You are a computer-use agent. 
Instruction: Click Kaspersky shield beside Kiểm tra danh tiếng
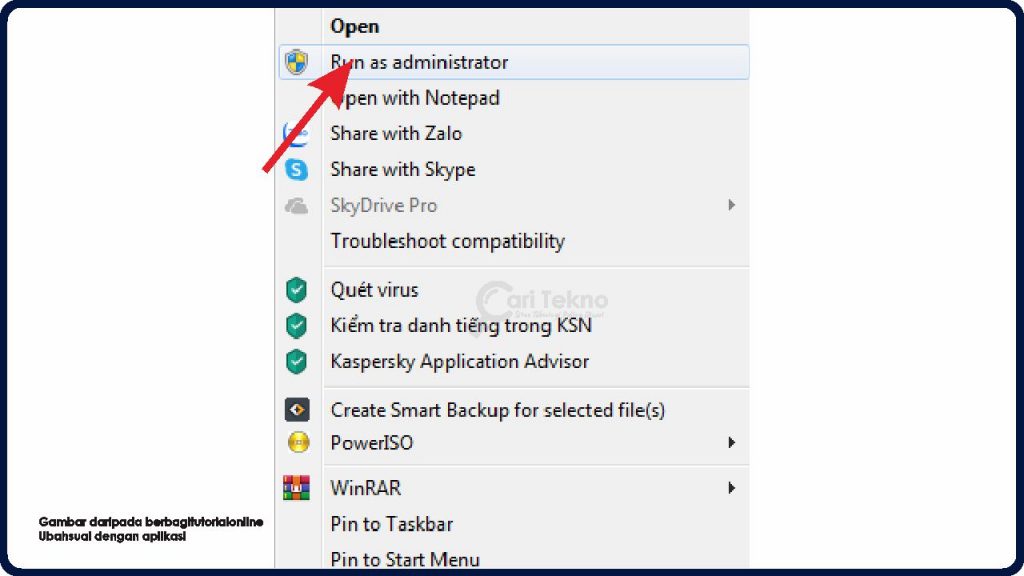(296, 326)
